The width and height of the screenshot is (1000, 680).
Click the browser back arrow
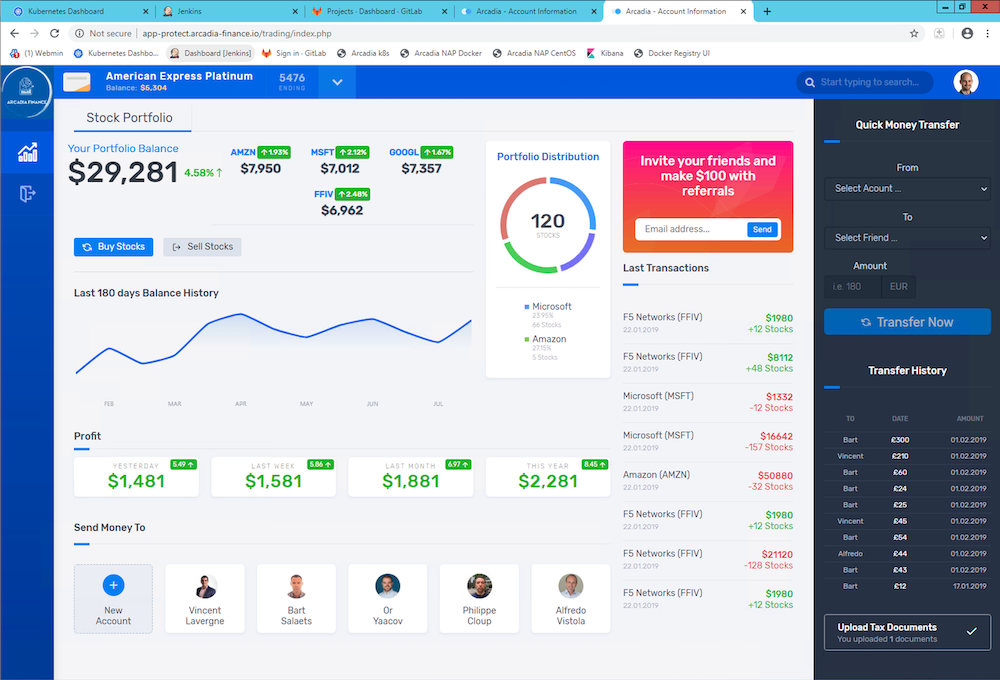click(14, 33)
